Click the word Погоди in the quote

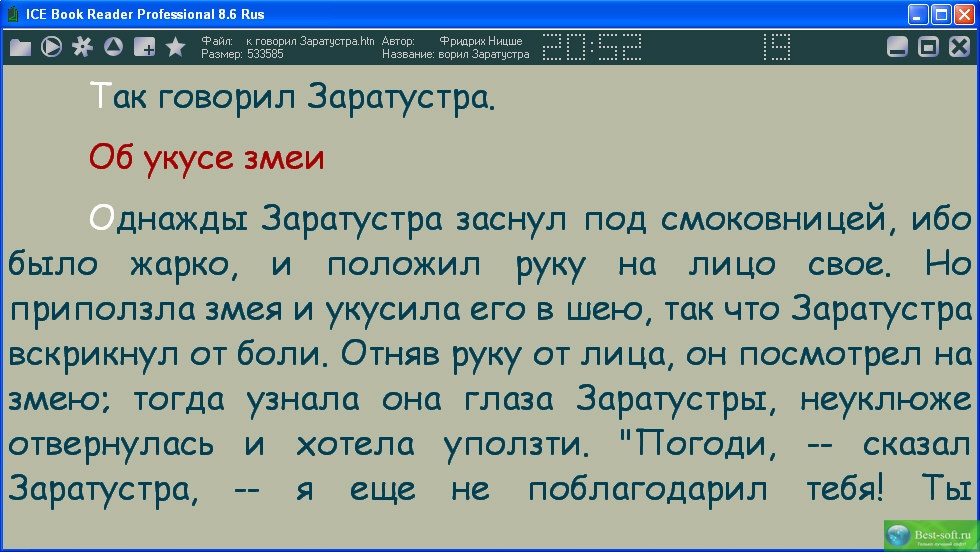(x=701, y=444)
